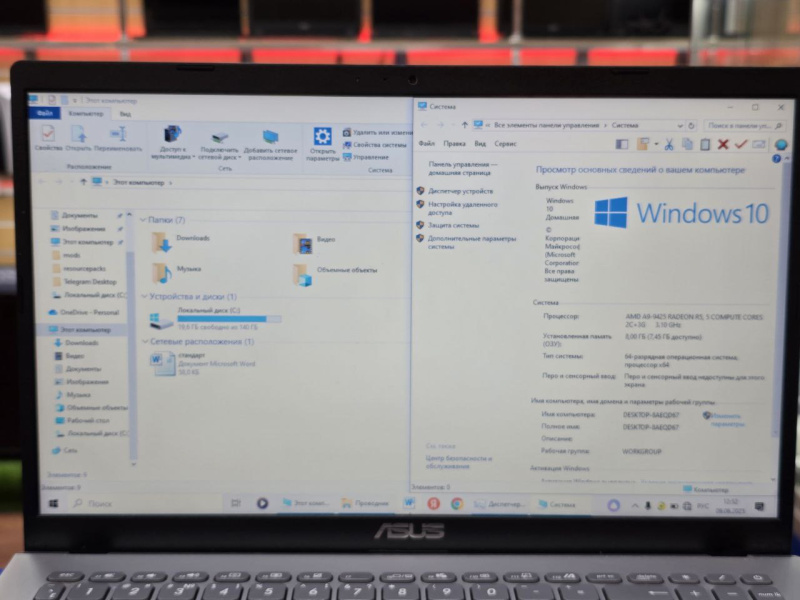Click Управление (Manage) in the Explorer ribbon

coord(366,157)
